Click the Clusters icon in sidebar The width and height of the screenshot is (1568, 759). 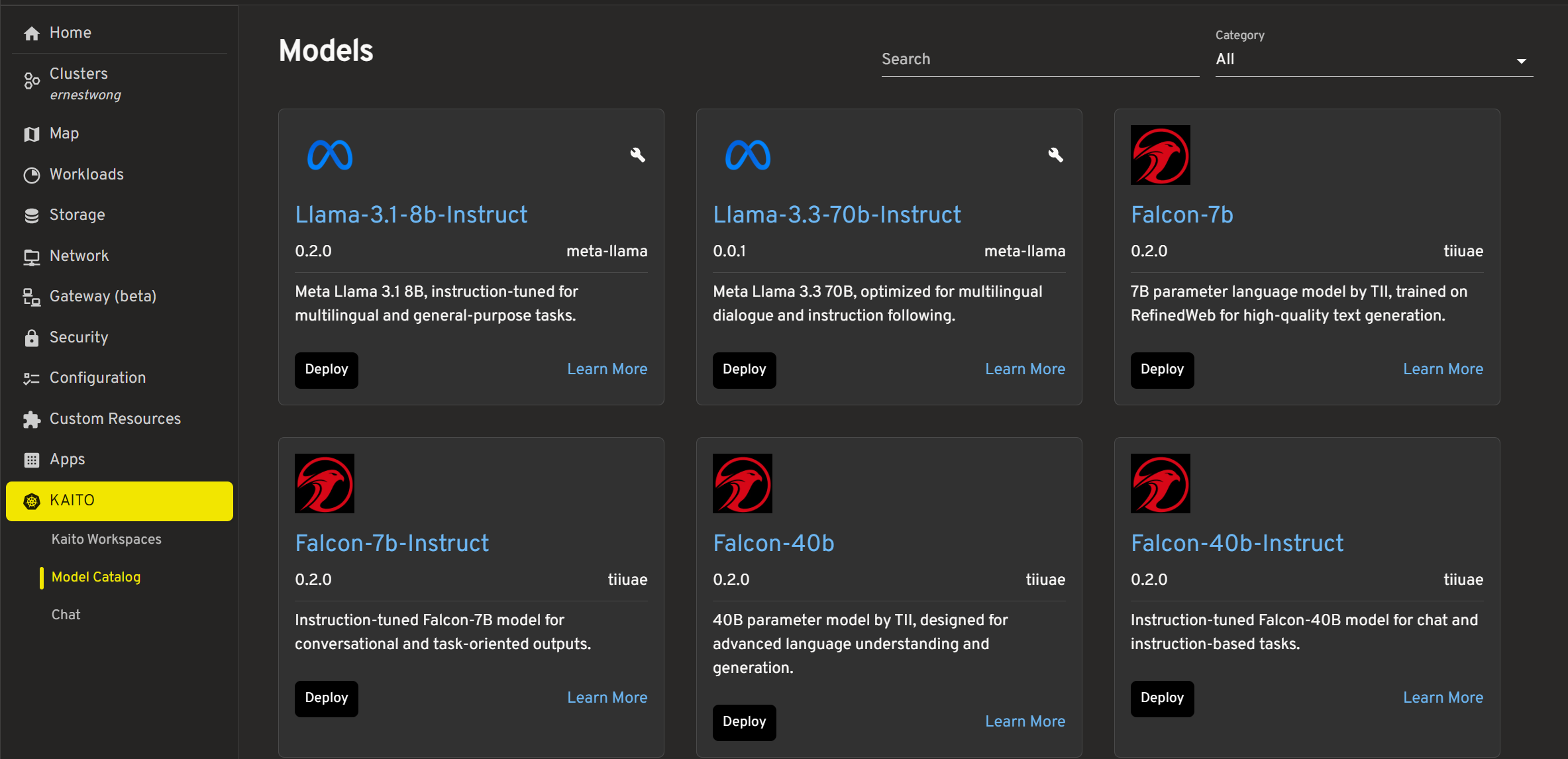(31, 81)
